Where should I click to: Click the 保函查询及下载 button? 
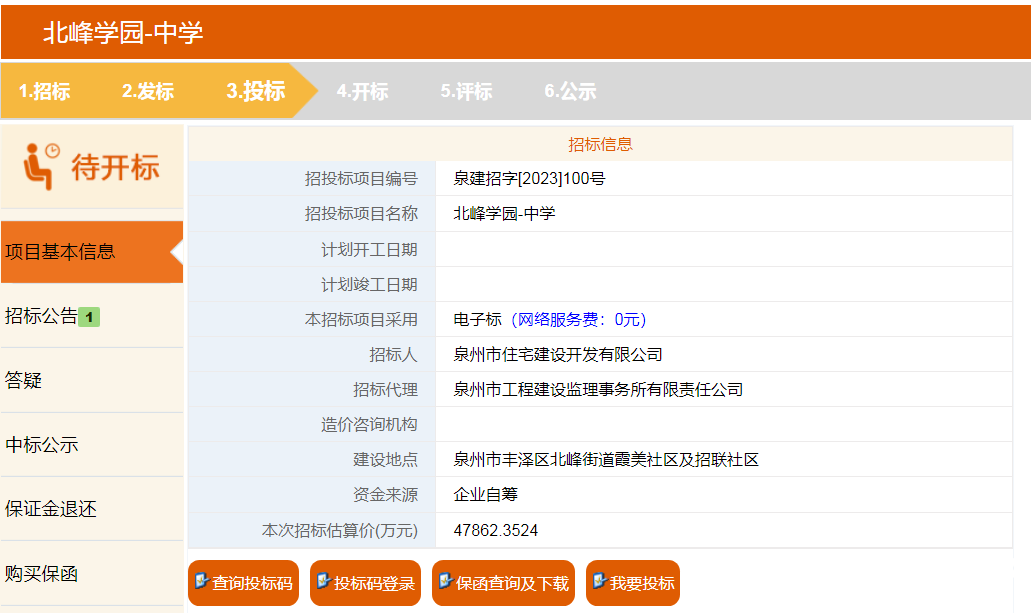[x=504, y=583]
